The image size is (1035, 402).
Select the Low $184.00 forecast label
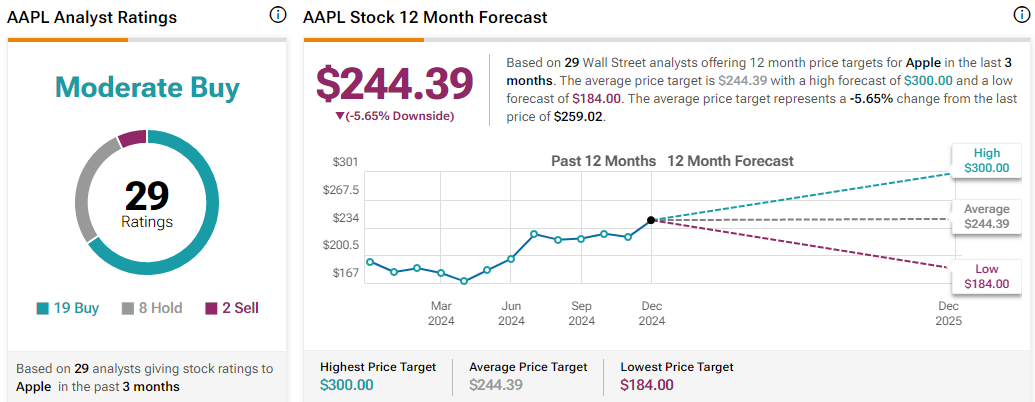click(x=985, y=276)
